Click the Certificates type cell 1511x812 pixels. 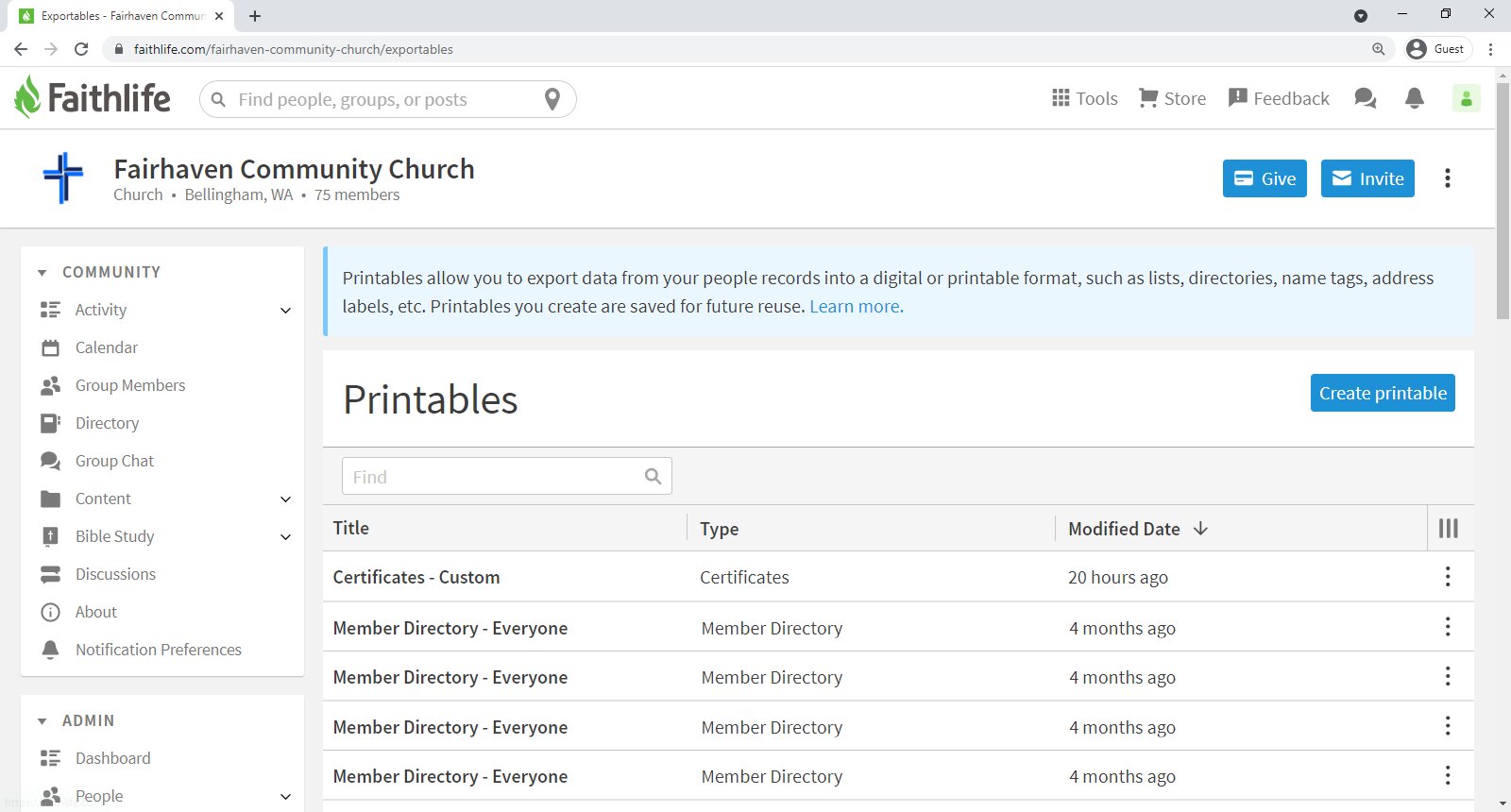click(x=744, y=577)
